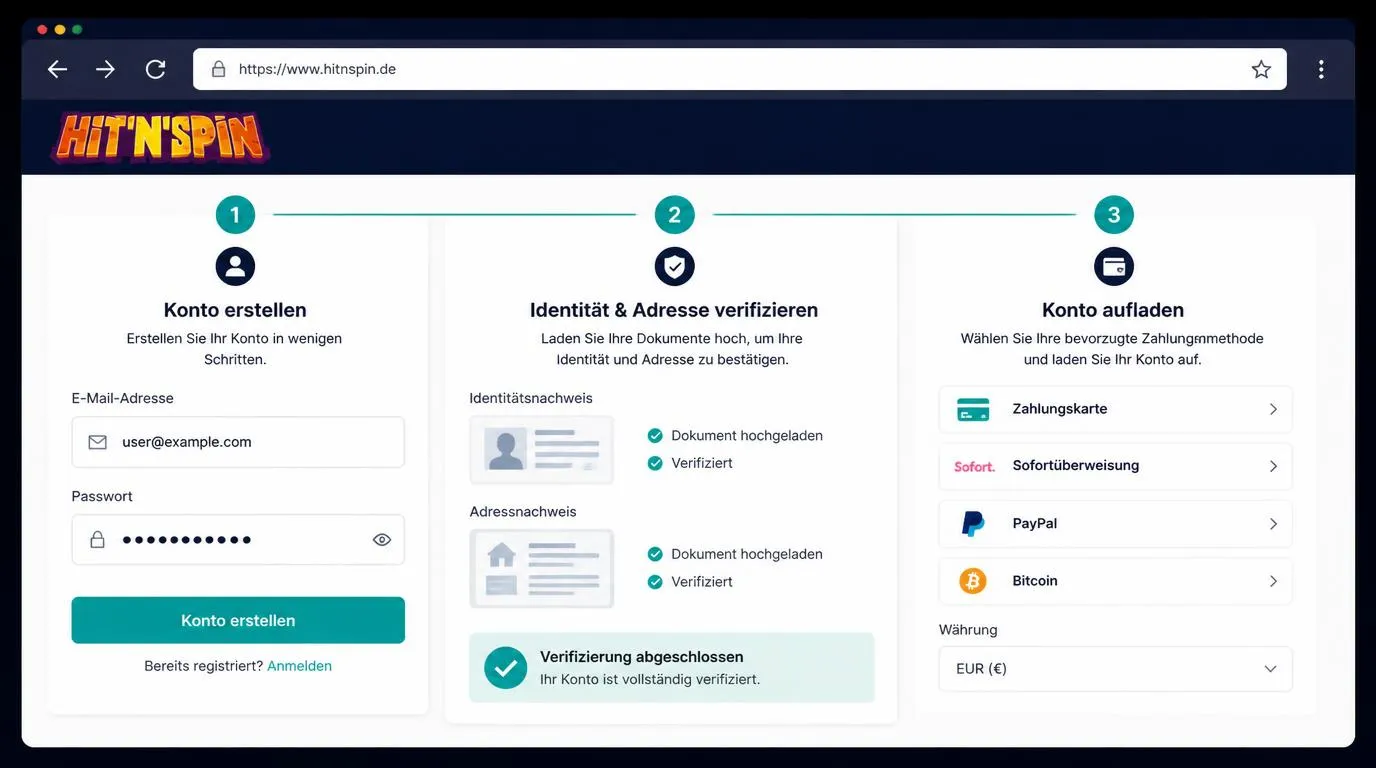Click the browser forward arrow

tap(105, 69)
